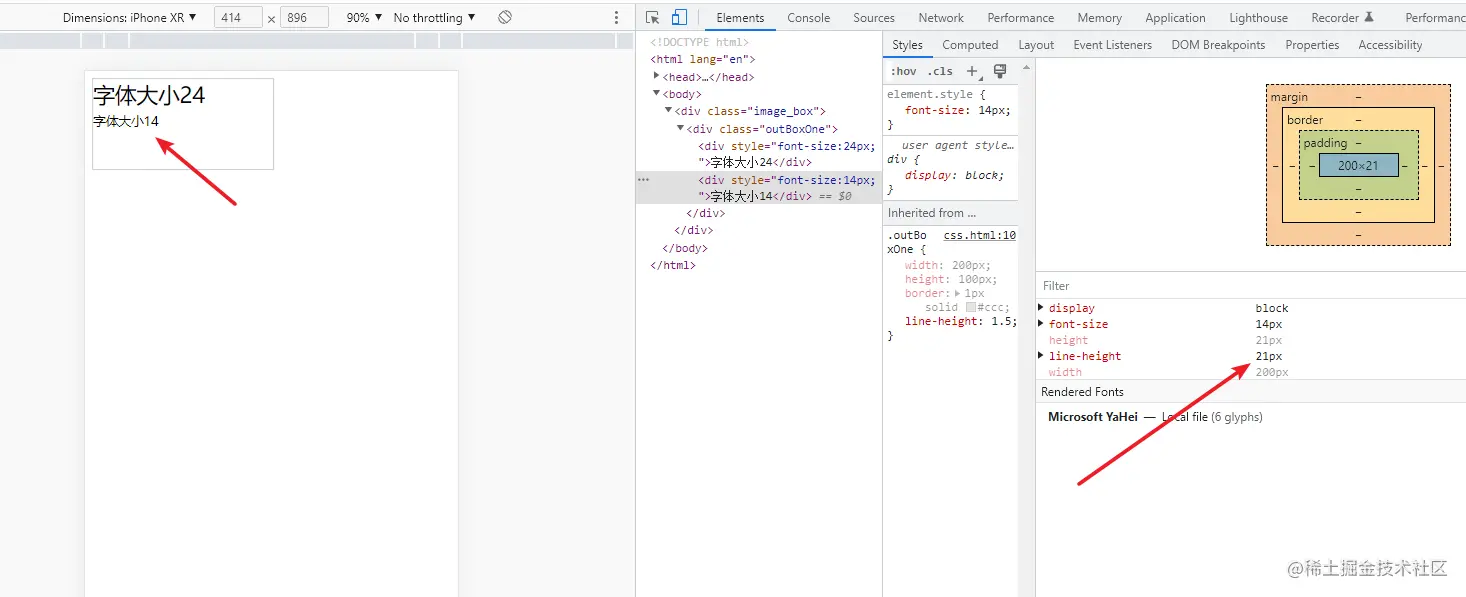Toggle element classes with .cls
The width and height of the screenshot is (1466, 597).
pyautogui.click(x=940, y=71)
